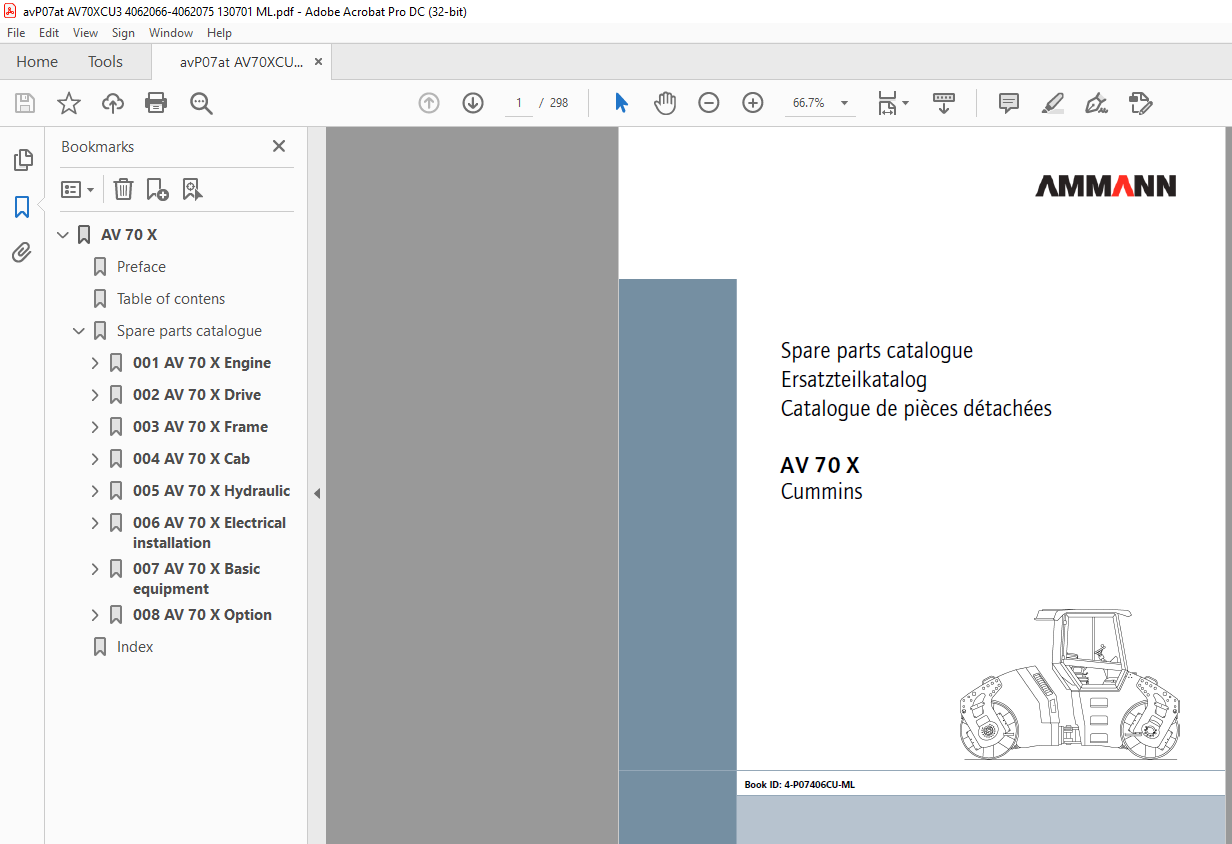Find current bookmark icon

pyautogui.click(x=192, y=189)
